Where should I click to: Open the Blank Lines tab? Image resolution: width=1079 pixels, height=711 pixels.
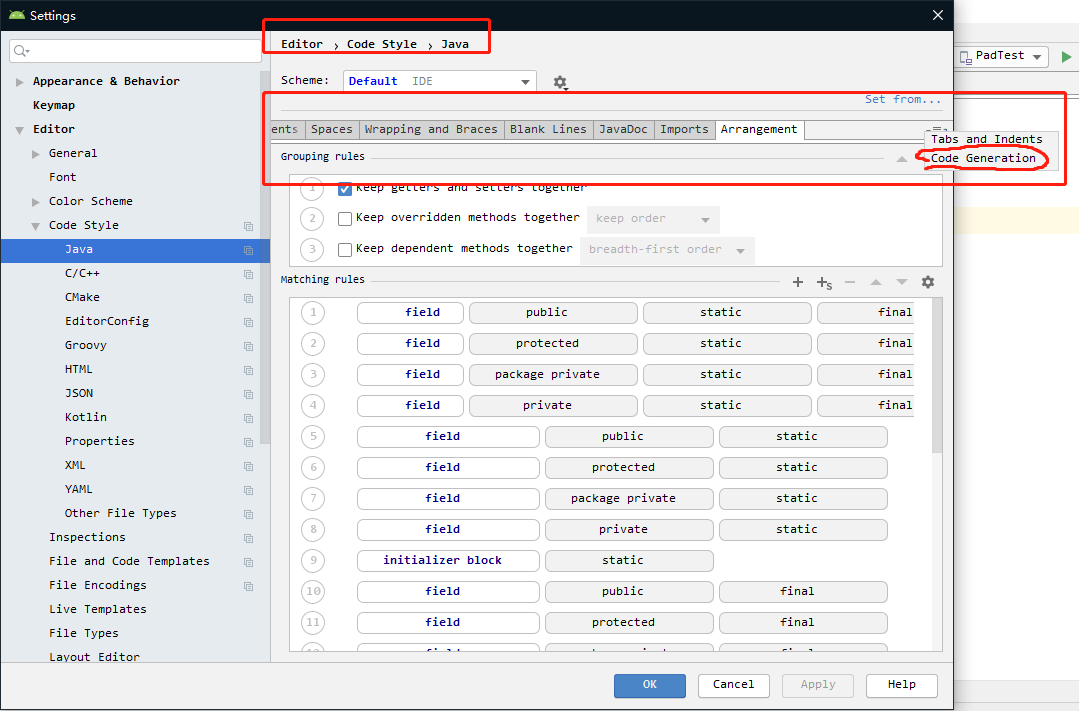point(548,129)
